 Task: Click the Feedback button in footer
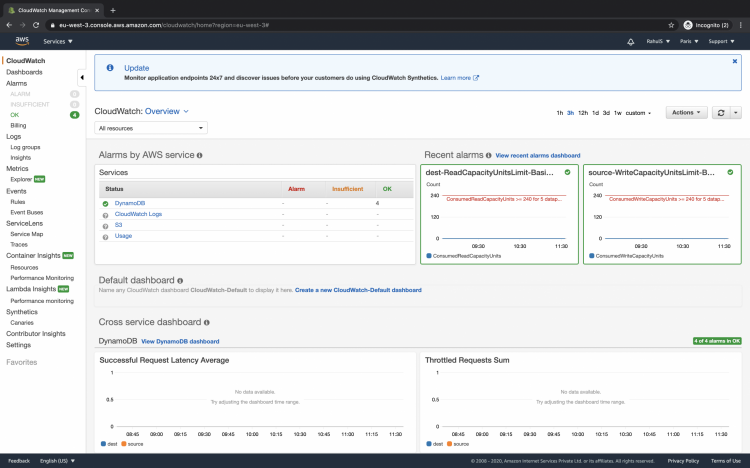point(19,461)
